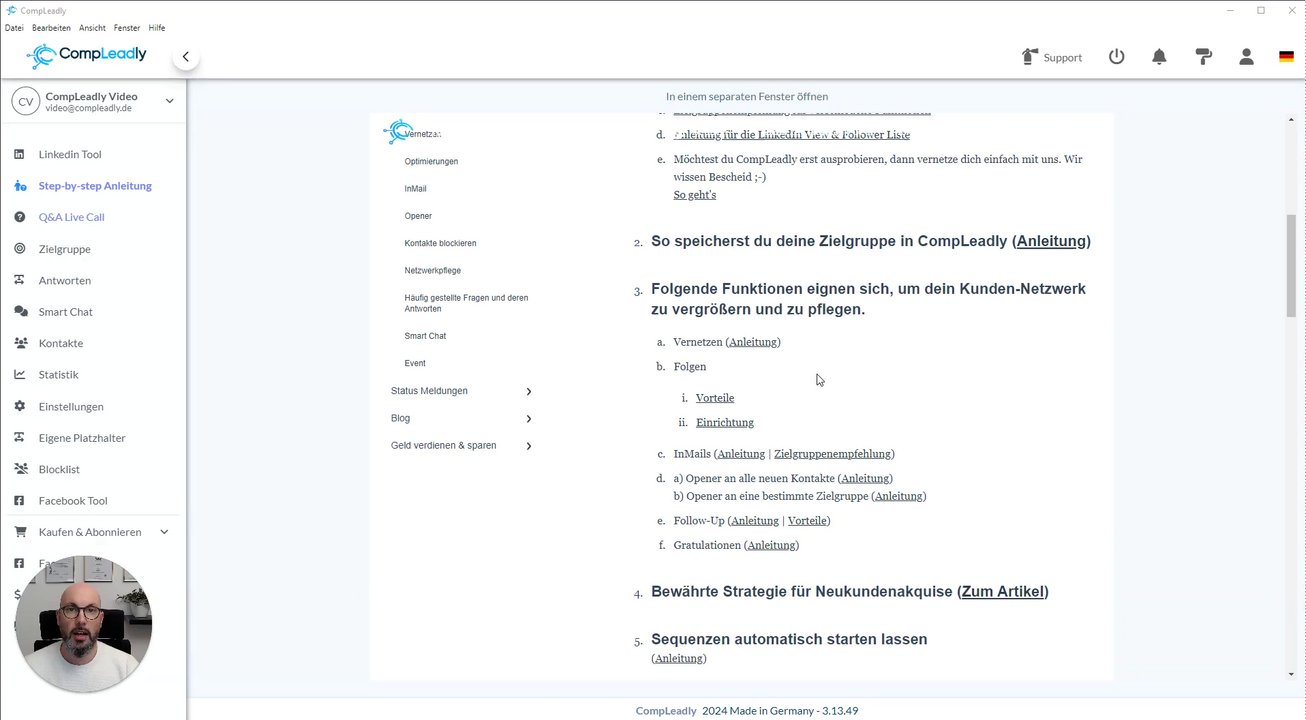Click the CompLeadly logo in header

click(x=87, y=55)
